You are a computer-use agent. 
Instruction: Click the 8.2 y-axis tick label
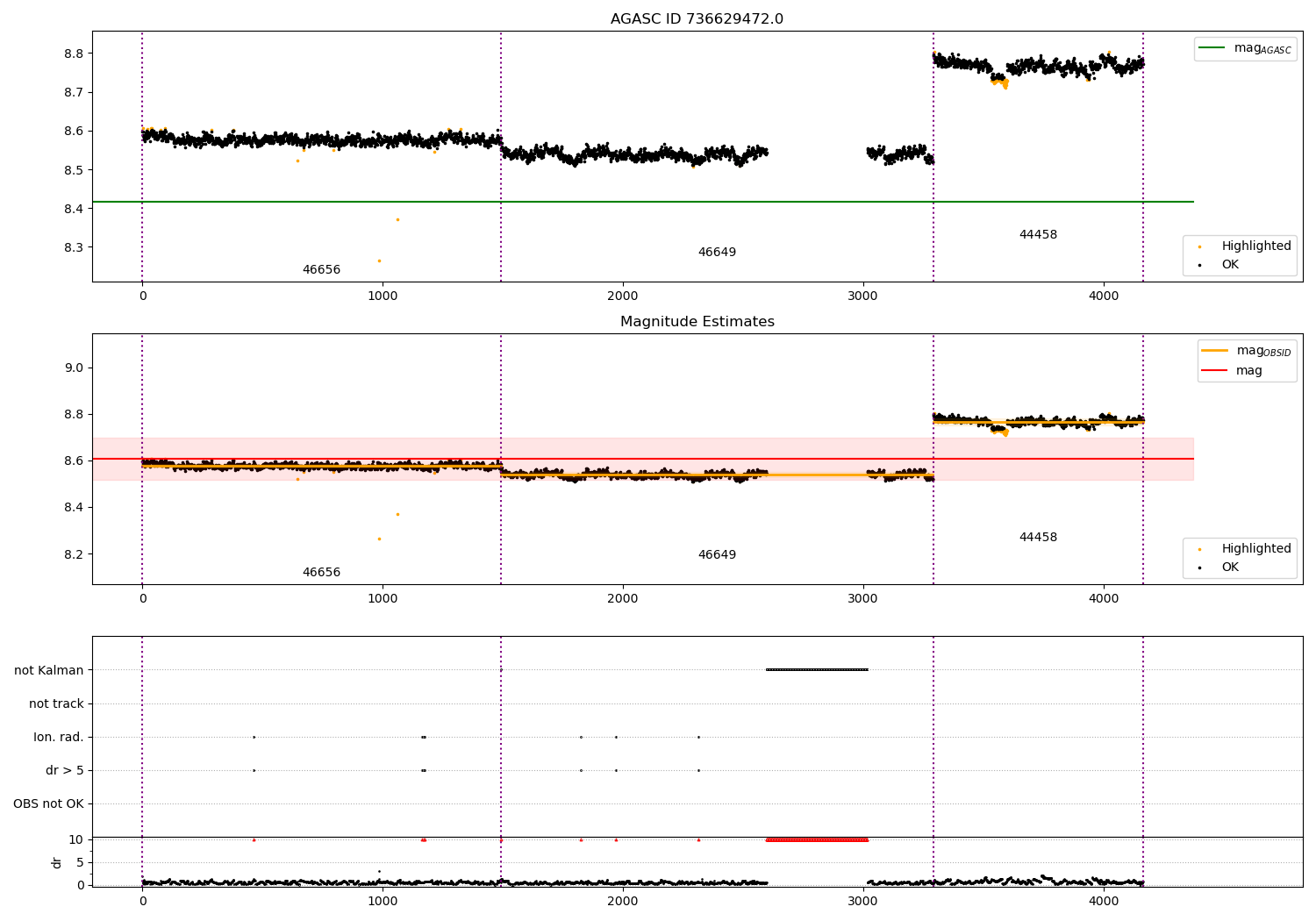pyautogui.click(x=74, y=554)
